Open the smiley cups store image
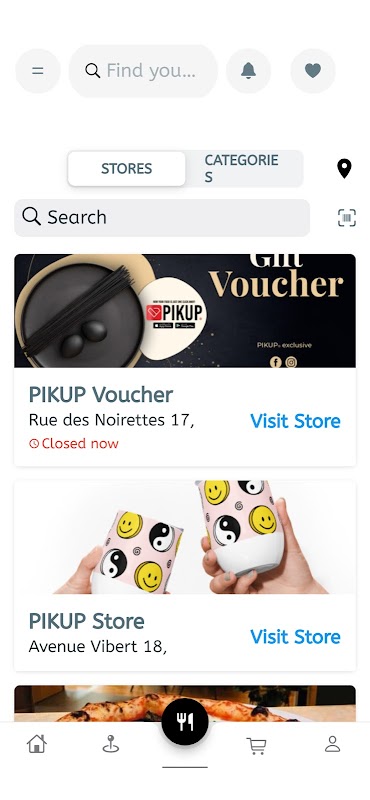 click(x=185, y=537)
